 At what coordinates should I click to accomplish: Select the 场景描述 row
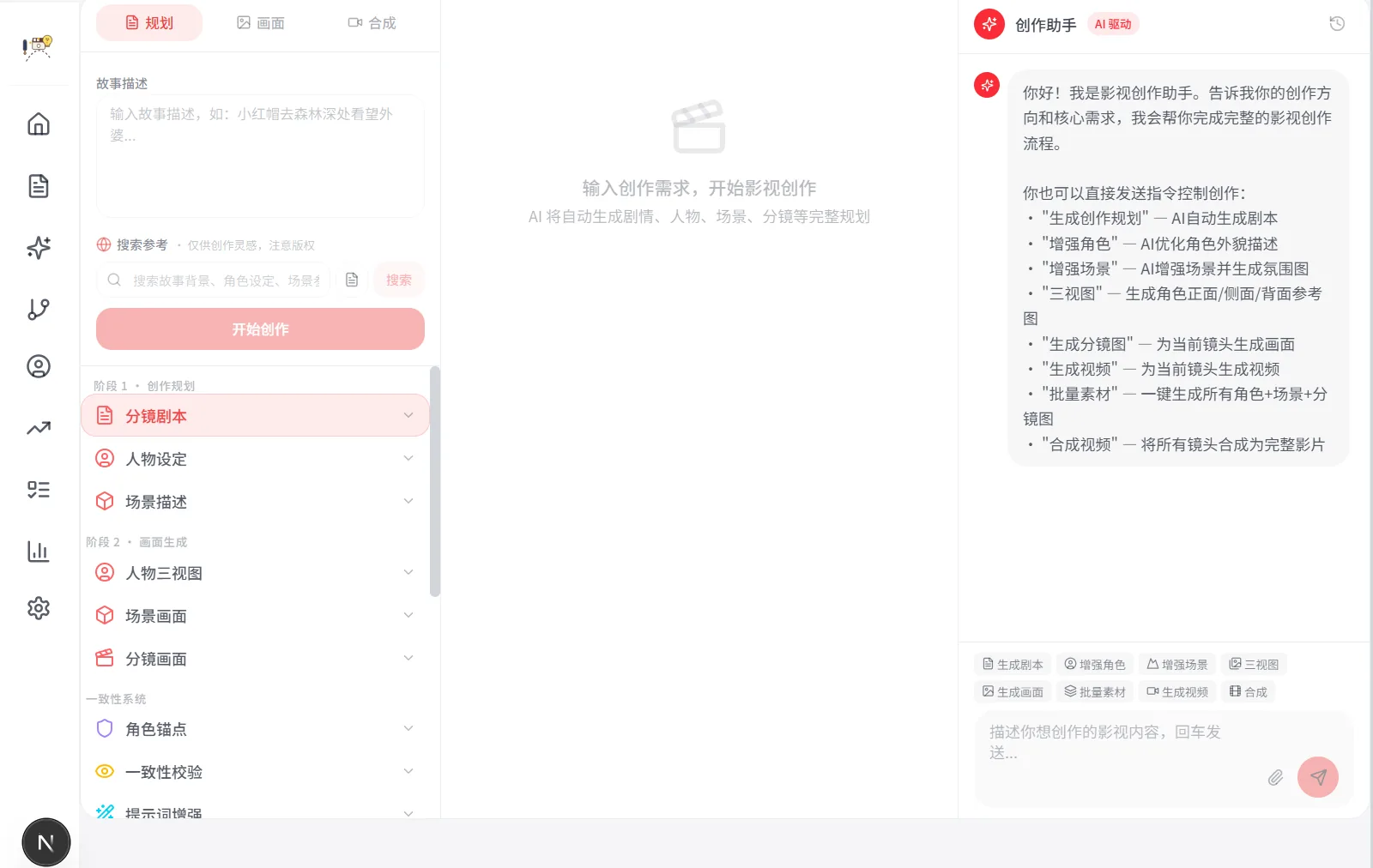point(255,502)
